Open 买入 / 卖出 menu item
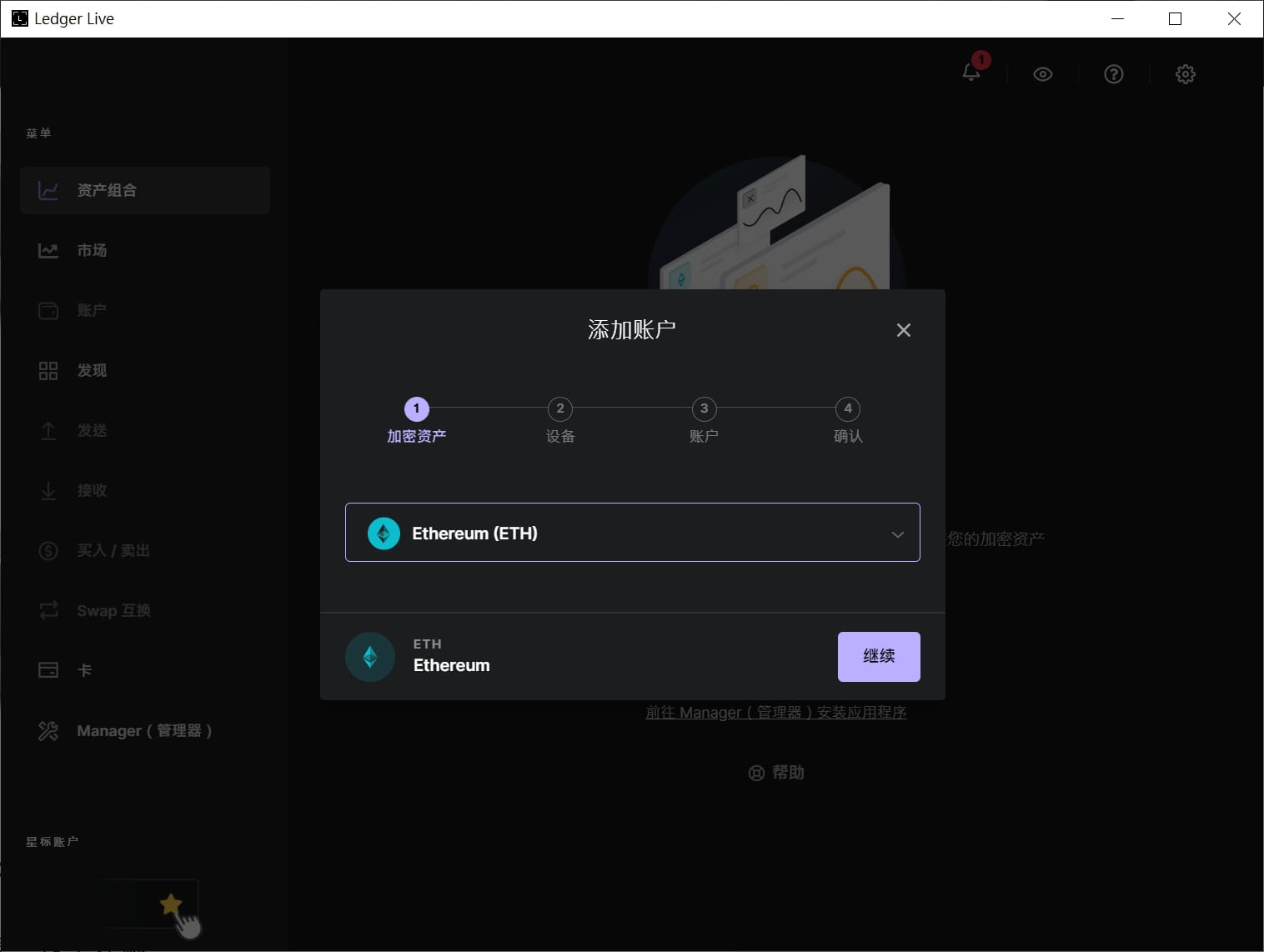The height and width of the screenshot is (952, 1264). point(145,550)
